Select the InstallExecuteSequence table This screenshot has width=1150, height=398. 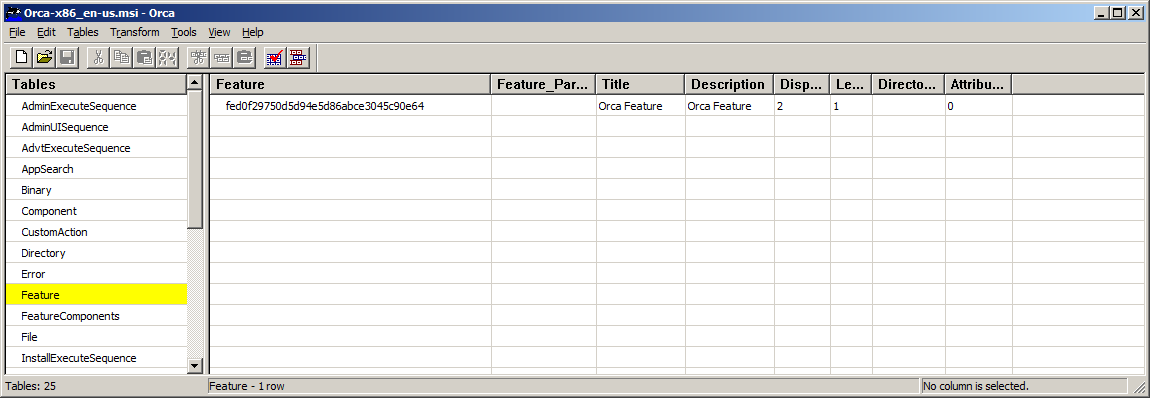(96, 358)
